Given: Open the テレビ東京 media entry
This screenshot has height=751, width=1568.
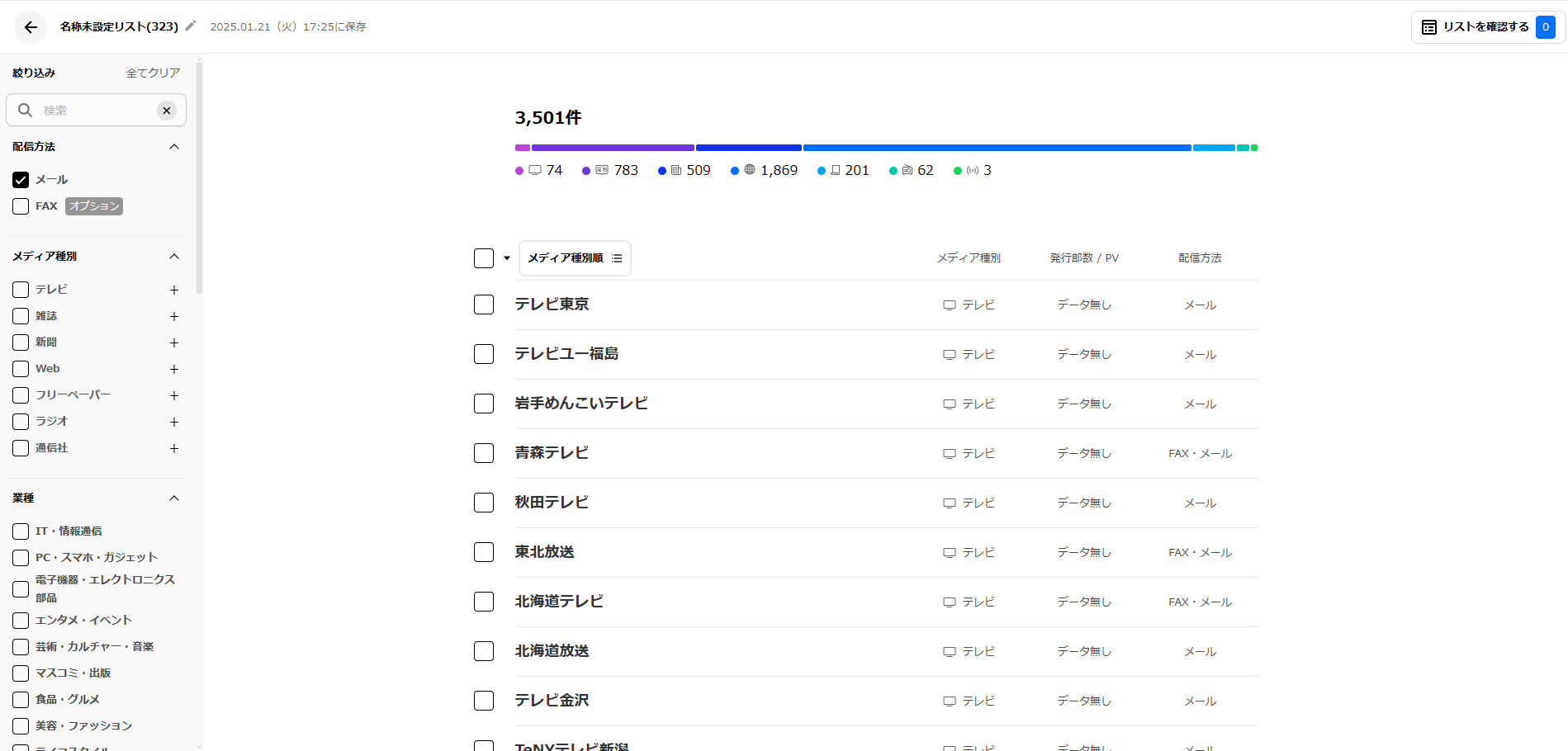Looking at the screenshot, I should tap(552, 305).
